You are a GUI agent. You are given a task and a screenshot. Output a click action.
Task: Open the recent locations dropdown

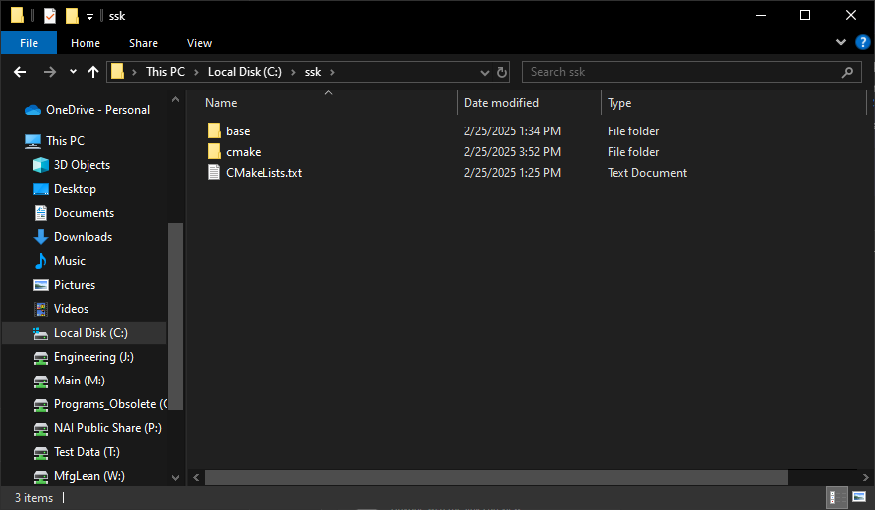pyautogui.click(x=73, y=71)
